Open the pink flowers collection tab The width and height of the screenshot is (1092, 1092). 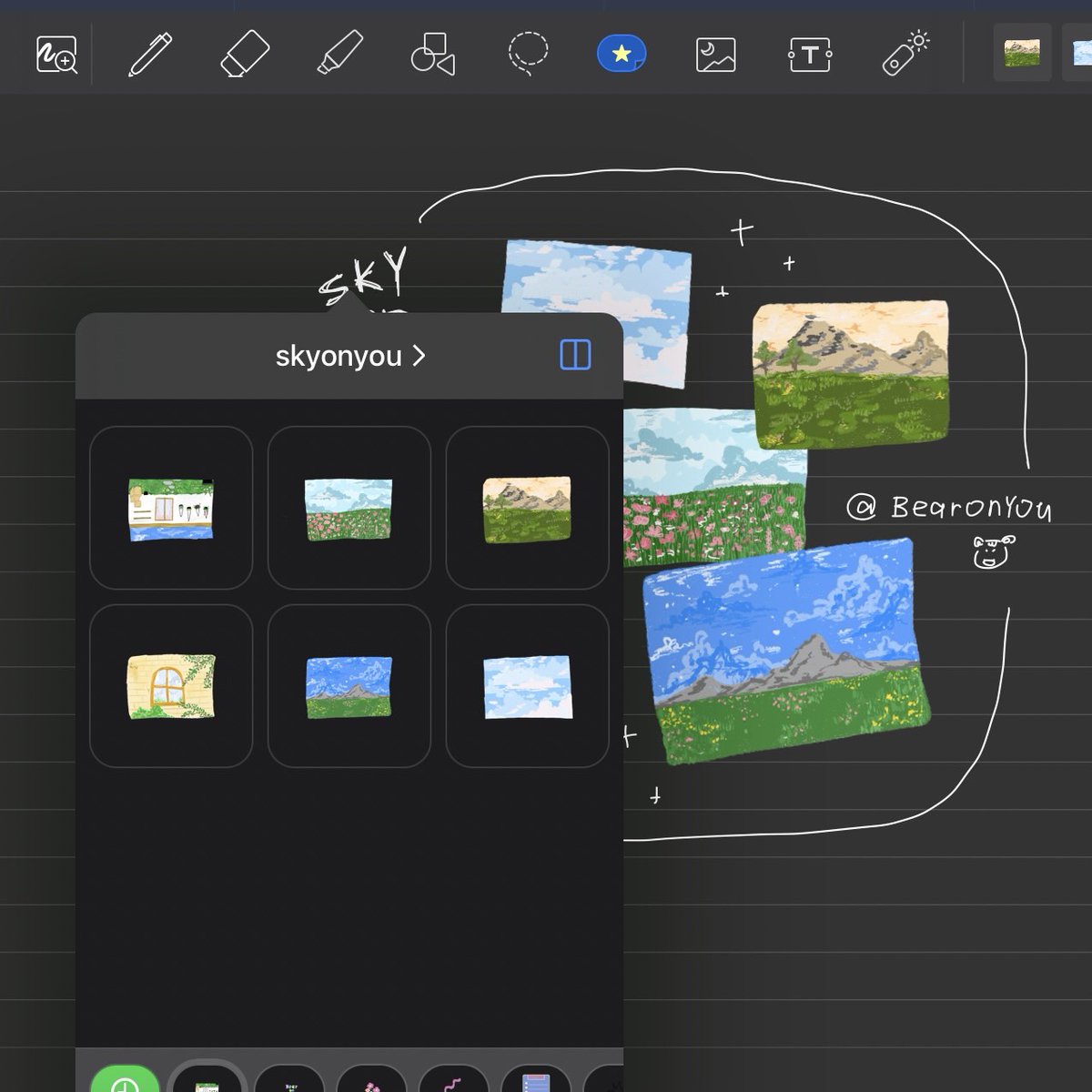pyautogui.click(x=371, y=1080)
